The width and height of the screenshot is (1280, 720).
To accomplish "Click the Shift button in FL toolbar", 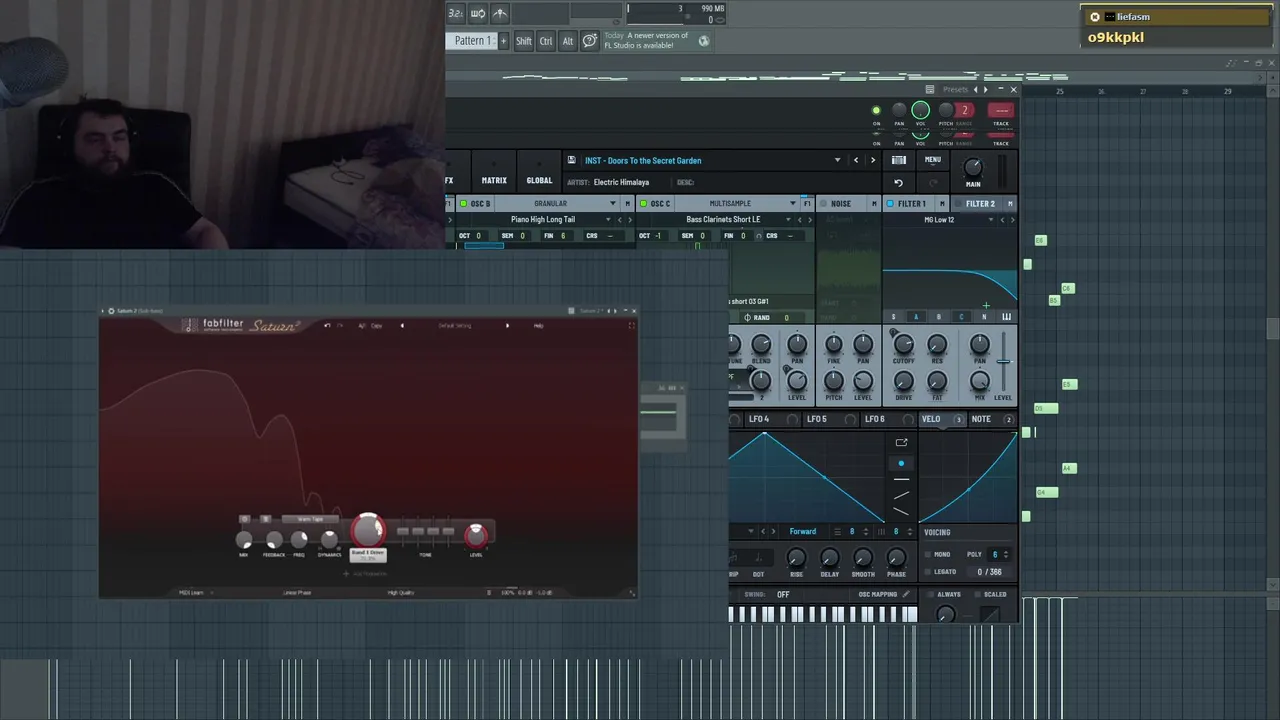I will [524, 41].
